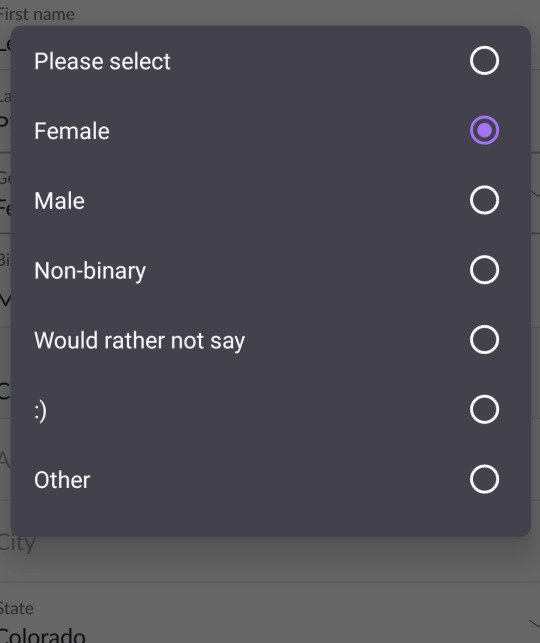540x643 pixels.
Task: Select the Please select radio button
Action: (x=484, y=61)
